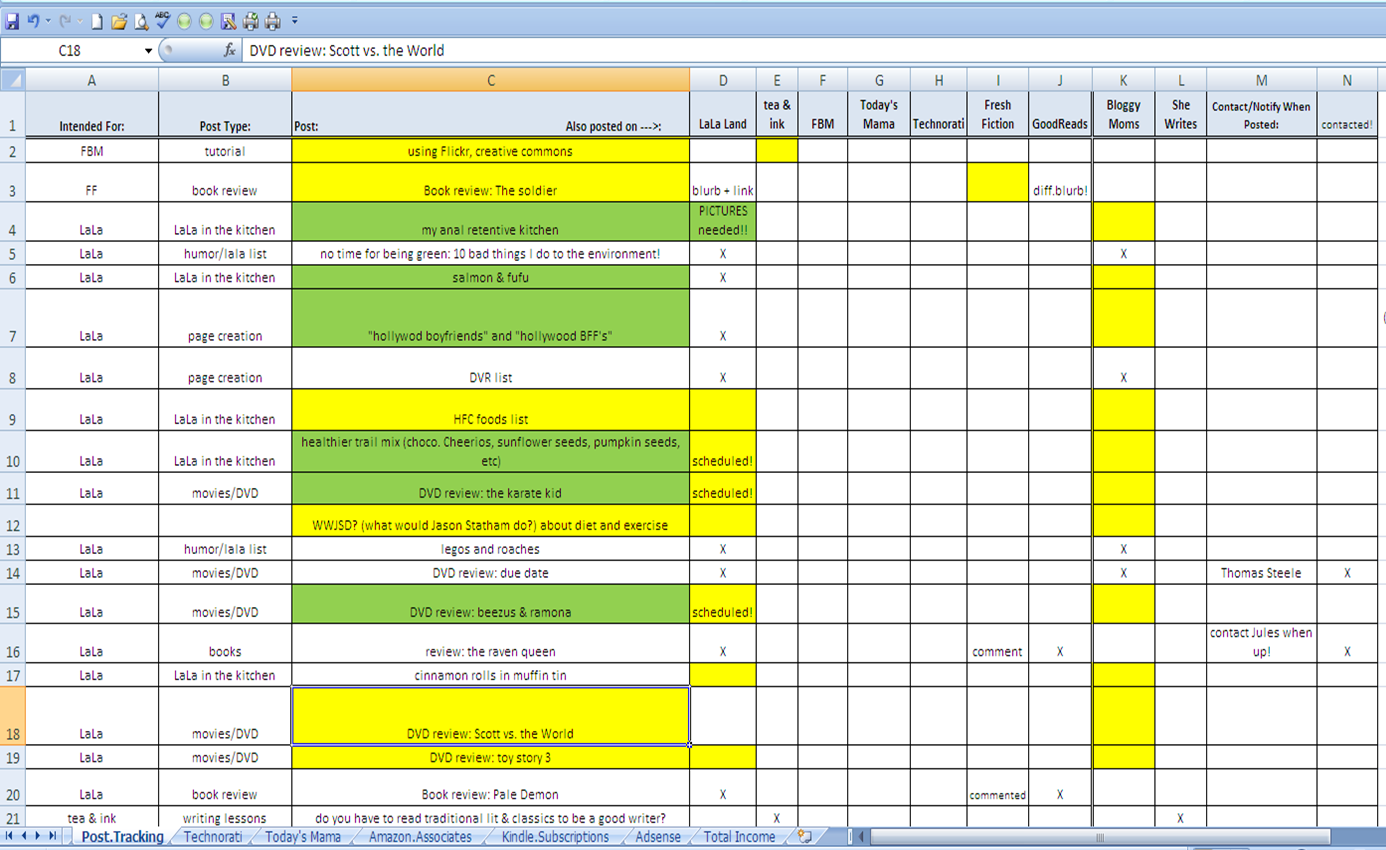The height and width of the screenshot is (850, 1386).
Task: Click the 'Fresh Fiction' heading cell
Action: click(997, 115)
